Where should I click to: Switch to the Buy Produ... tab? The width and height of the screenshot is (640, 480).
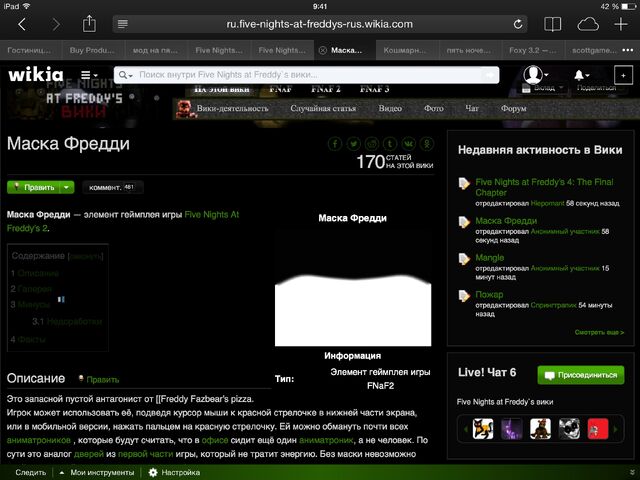click(x=92, y=50)
